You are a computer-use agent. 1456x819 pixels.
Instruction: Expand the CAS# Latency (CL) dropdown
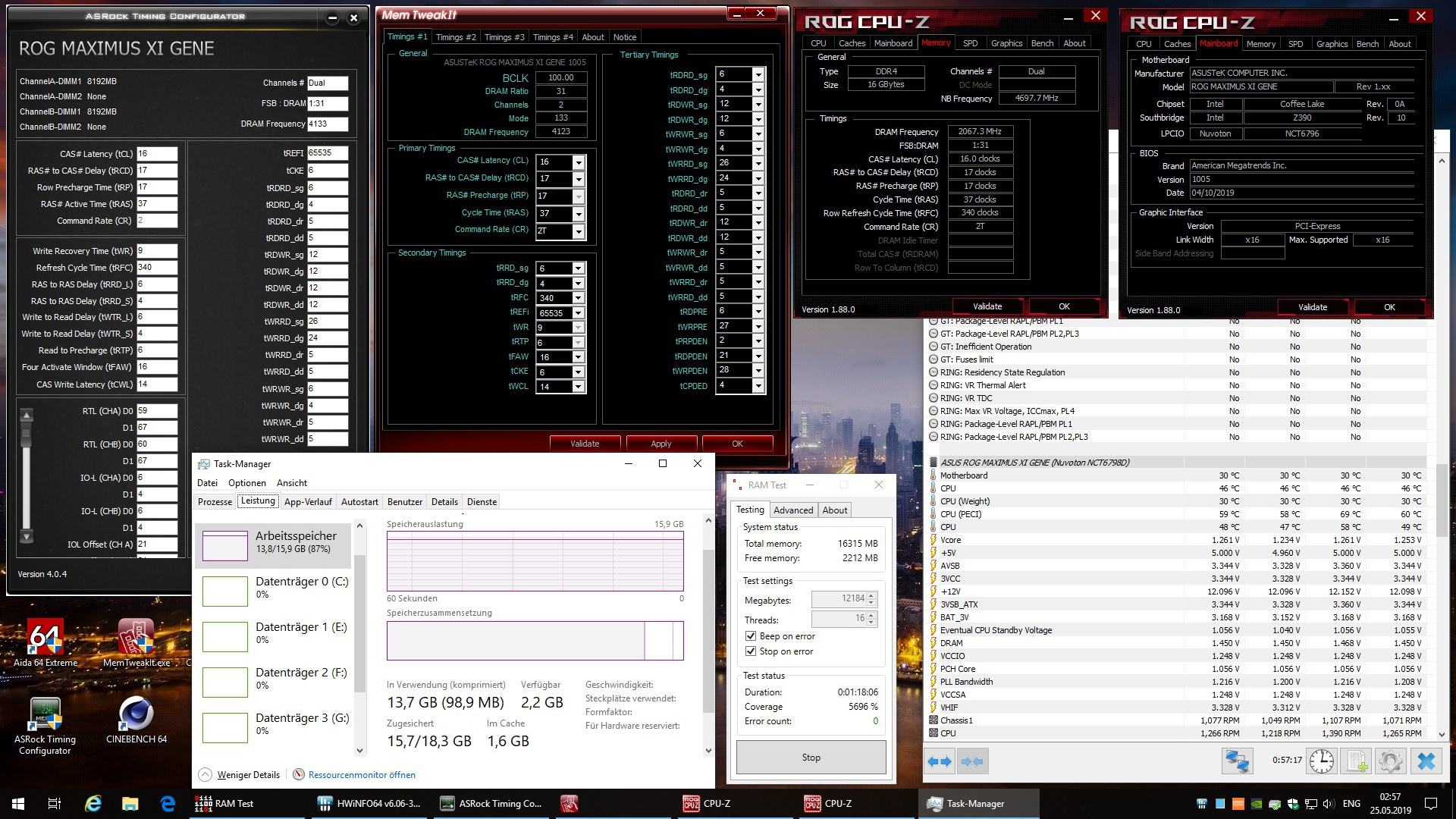click(x=578, y=162)
